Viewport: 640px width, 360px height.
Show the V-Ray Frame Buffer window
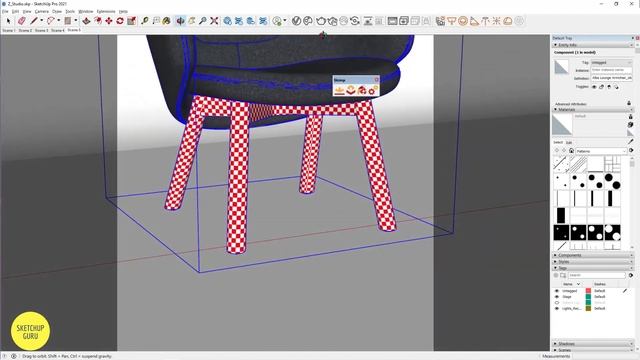click(x=392, y=21)
